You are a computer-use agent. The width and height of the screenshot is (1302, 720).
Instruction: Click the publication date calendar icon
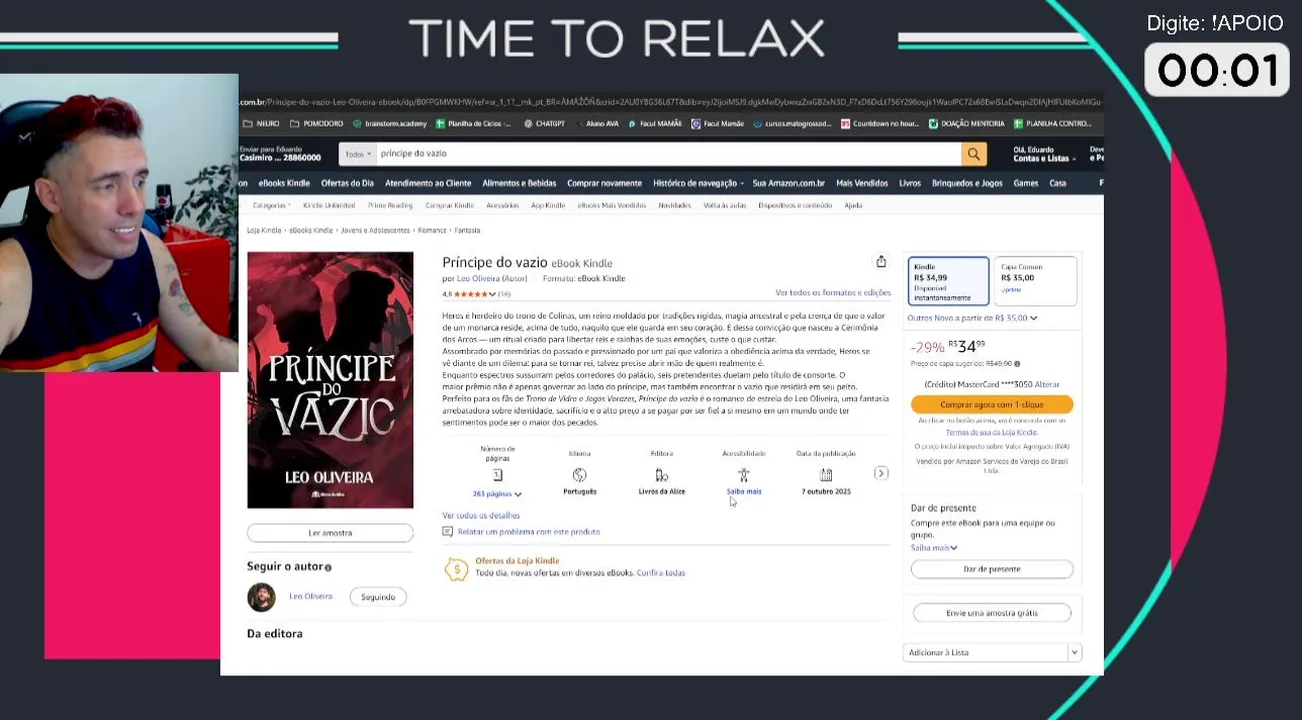(x=826, y=475)
